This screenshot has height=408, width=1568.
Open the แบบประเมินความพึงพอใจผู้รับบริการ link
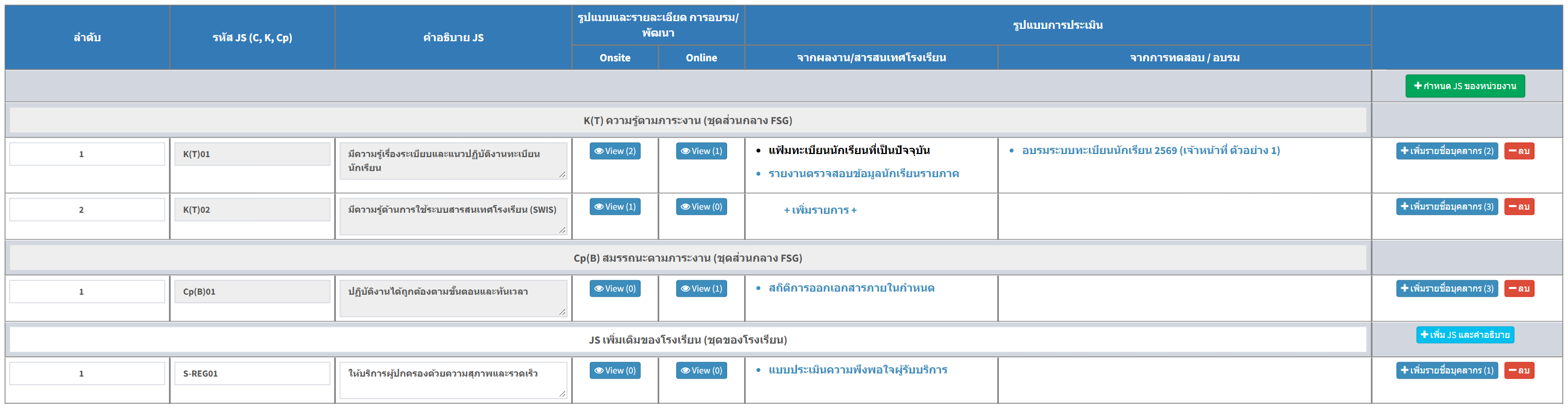tap(858, 370)
